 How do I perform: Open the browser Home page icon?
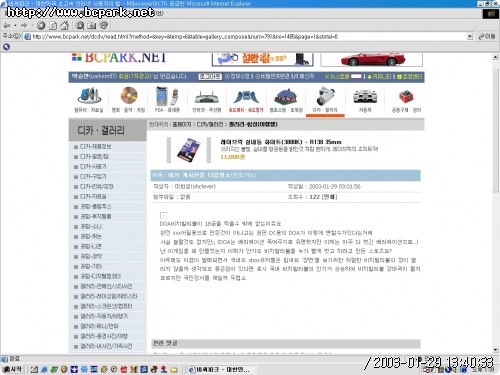point(65,25)
